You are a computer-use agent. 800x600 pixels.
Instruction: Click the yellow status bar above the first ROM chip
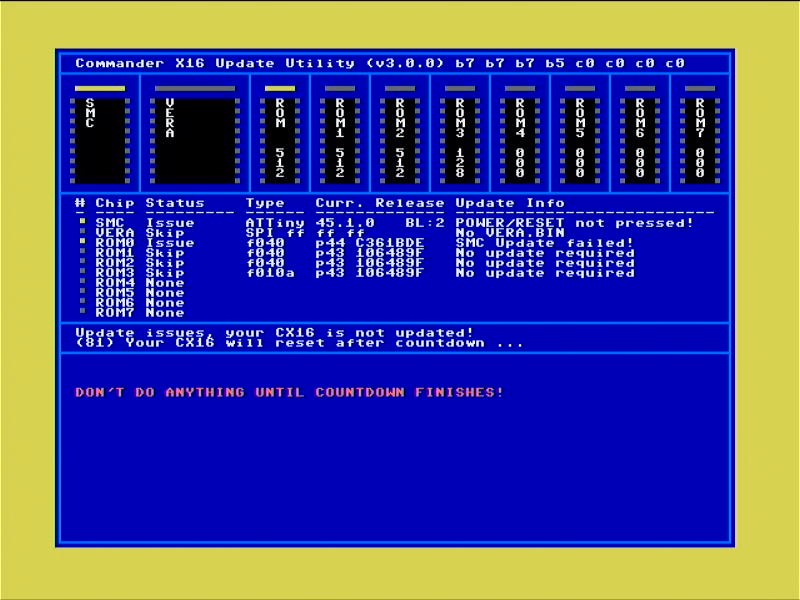click(280, 88)
